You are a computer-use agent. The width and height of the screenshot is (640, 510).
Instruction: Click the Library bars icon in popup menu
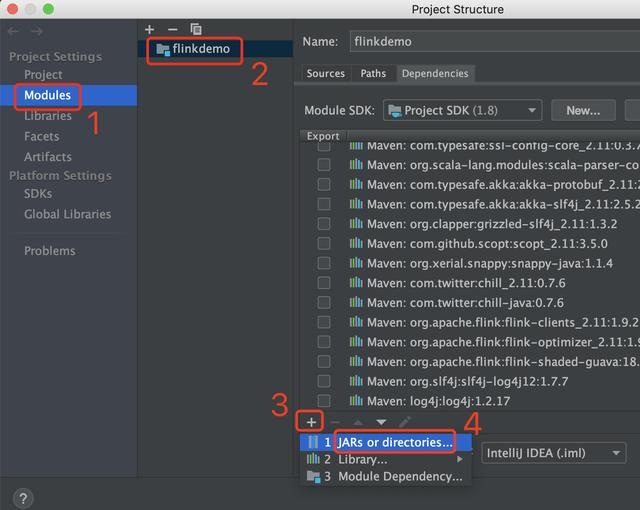coord(313,459)
